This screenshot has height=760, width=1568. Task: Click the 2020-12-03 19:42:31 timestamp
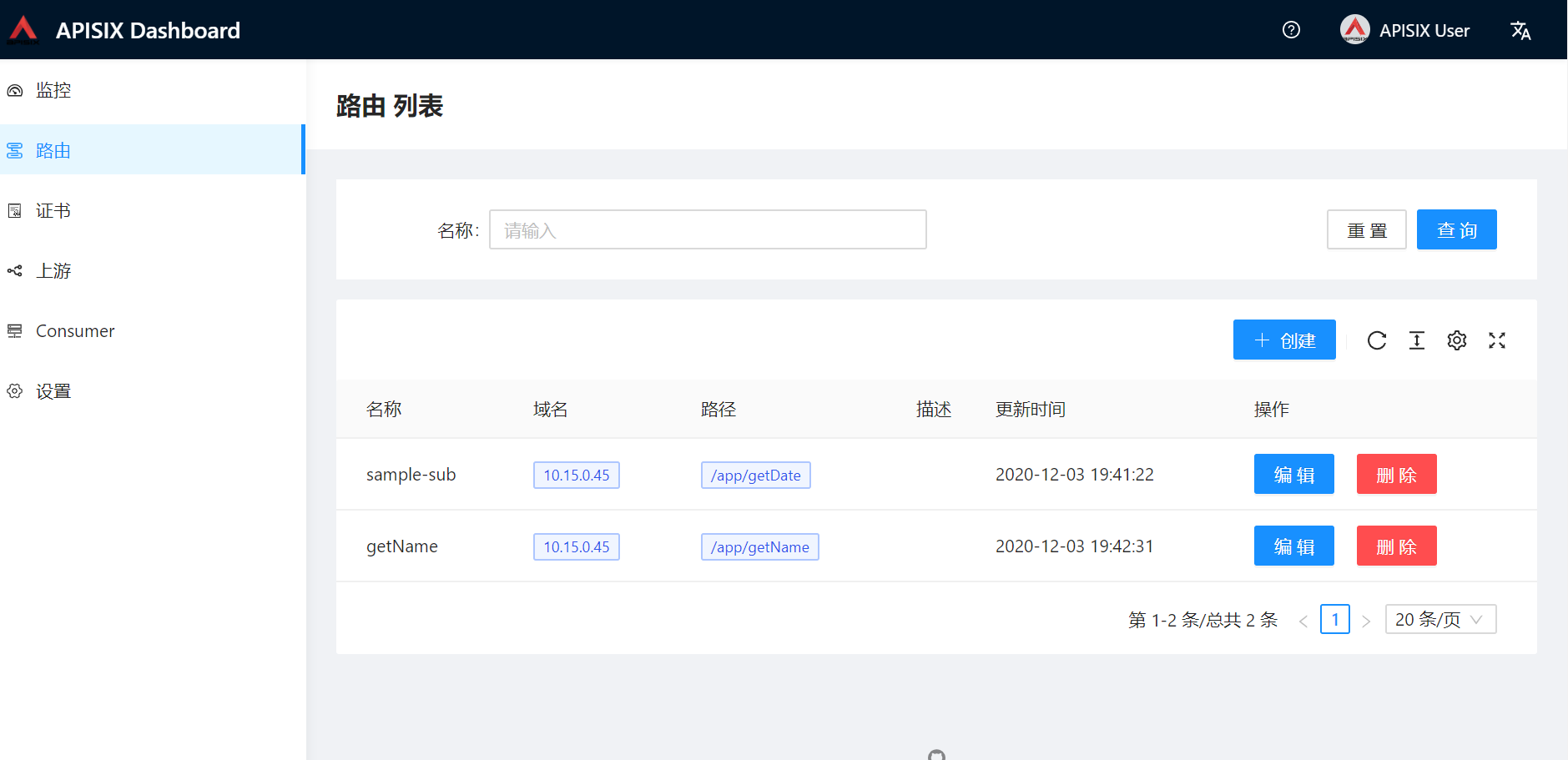tap(1075, 546)
